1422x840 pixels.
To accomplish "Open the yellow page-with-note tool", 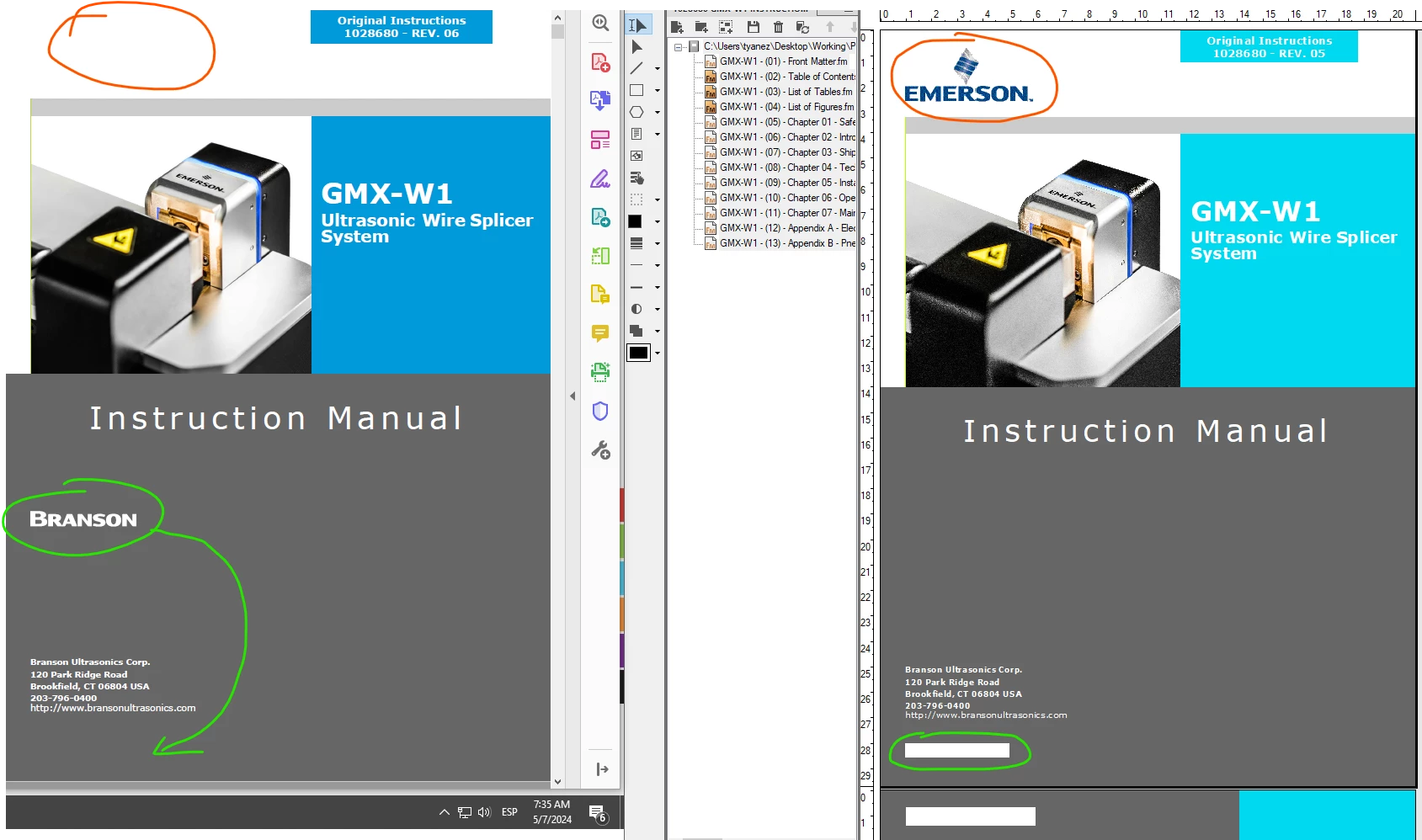I will click(x=600, y=295).
